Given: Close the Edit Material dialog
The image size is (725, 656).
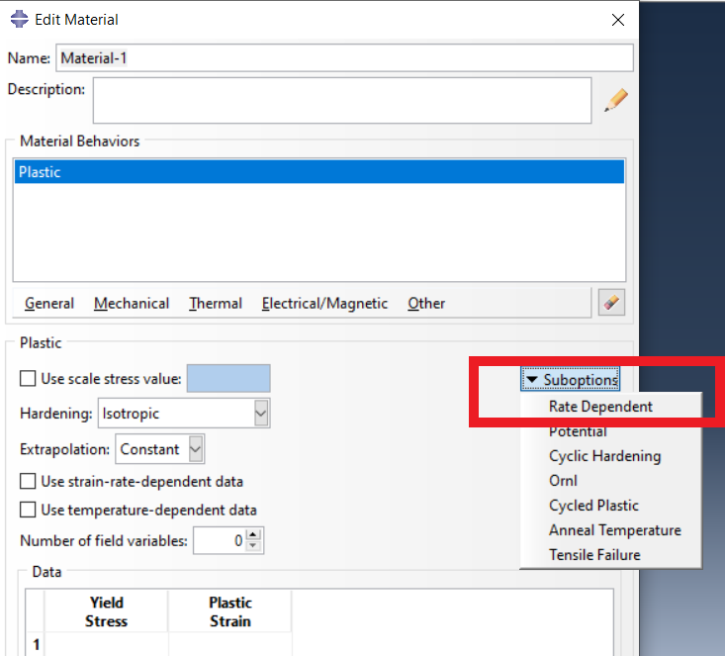Looking at the screenshot, I should click(x=617, y=20).
